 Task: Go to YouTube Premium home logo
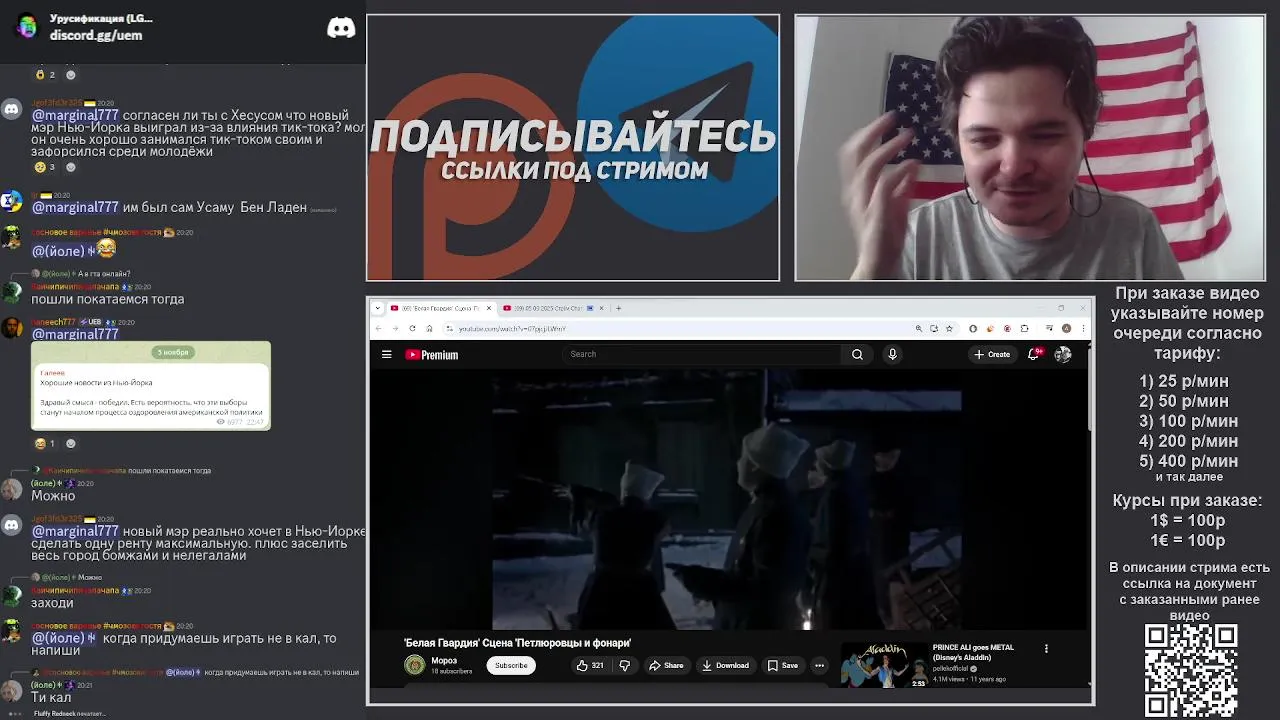click(432, 354)
